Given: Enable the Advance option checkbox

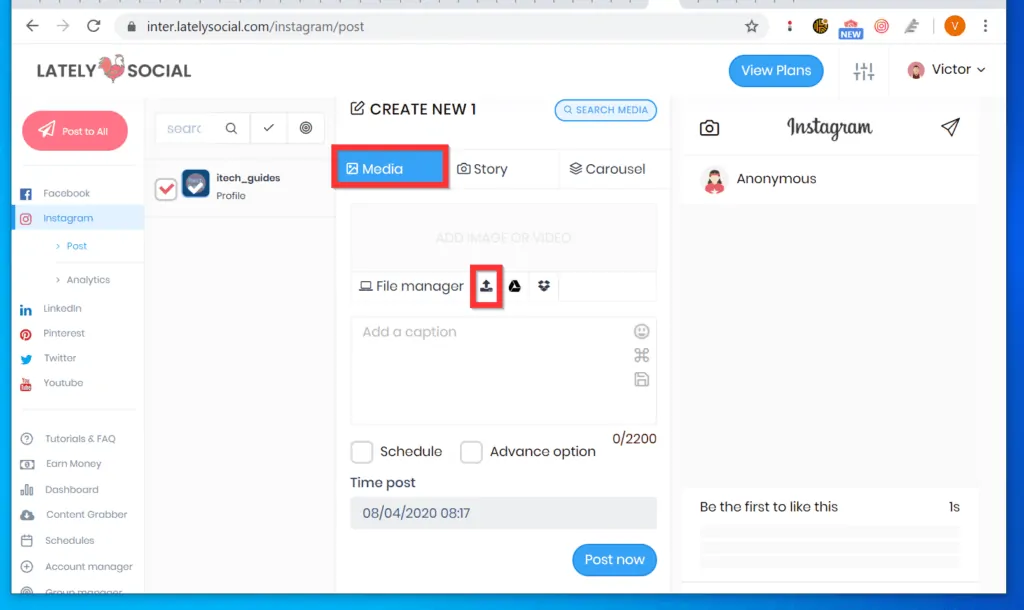Looking at the screenshot, I should pyautogui.click(x=471, y=452).
